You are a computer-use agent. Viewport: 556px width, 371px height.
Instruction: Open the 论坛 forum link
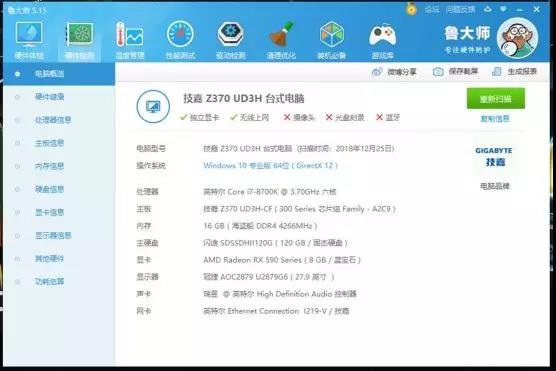click(432, 10)
